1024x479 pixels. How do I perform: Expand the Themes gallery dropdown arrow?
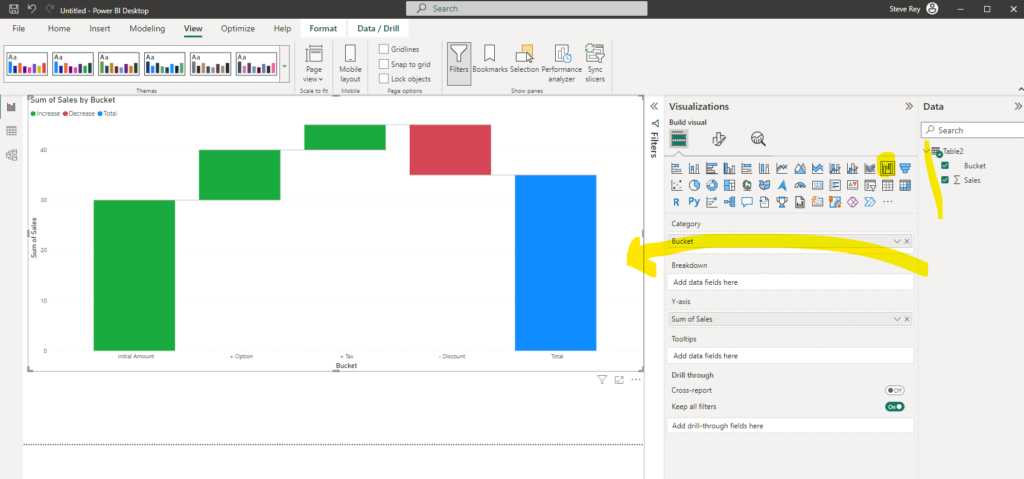(x=286, y=65)
